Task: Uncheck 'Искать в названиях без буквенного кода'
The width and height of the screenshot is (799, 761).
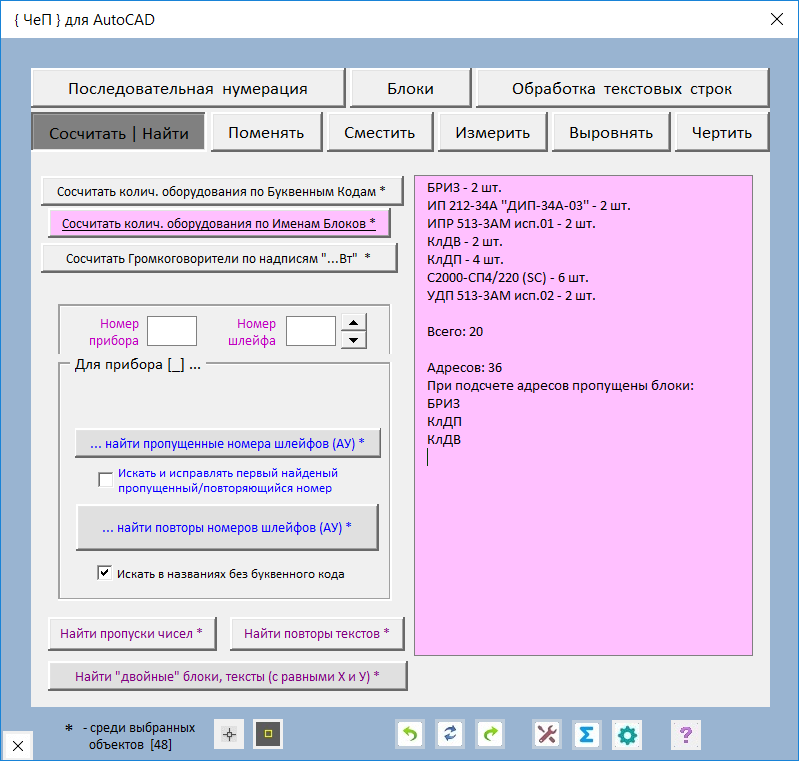Action: [x=104, y=573]
